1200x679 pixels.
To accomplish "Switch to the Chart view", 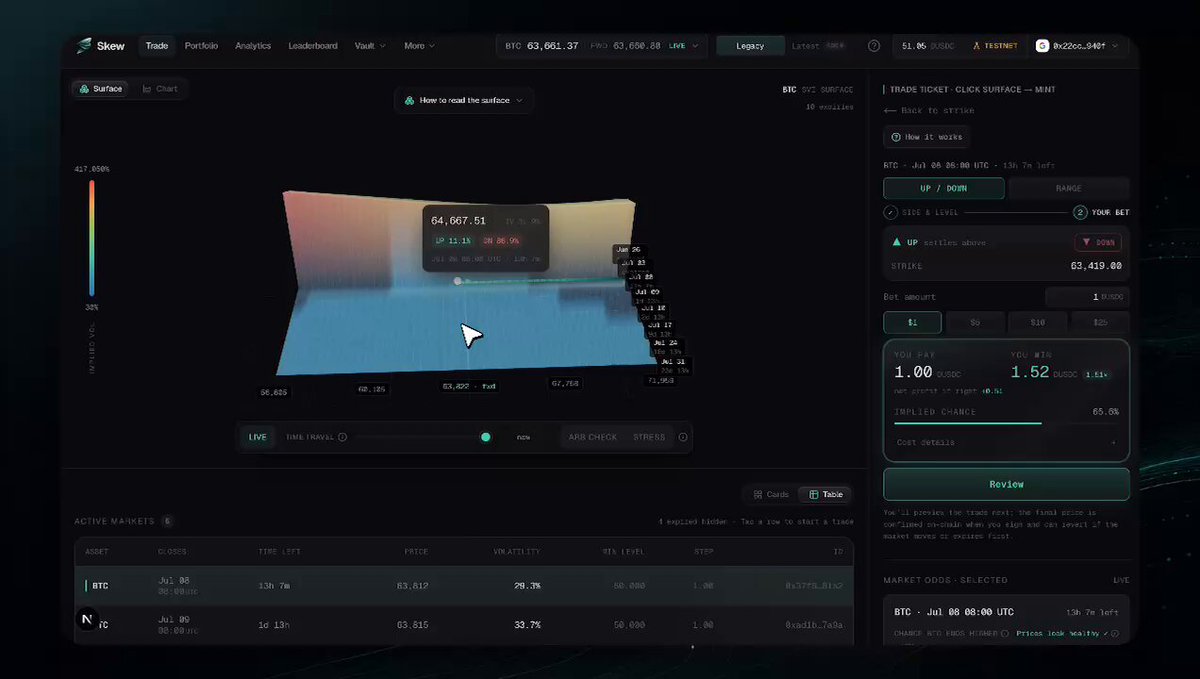I will coord(160,89).
